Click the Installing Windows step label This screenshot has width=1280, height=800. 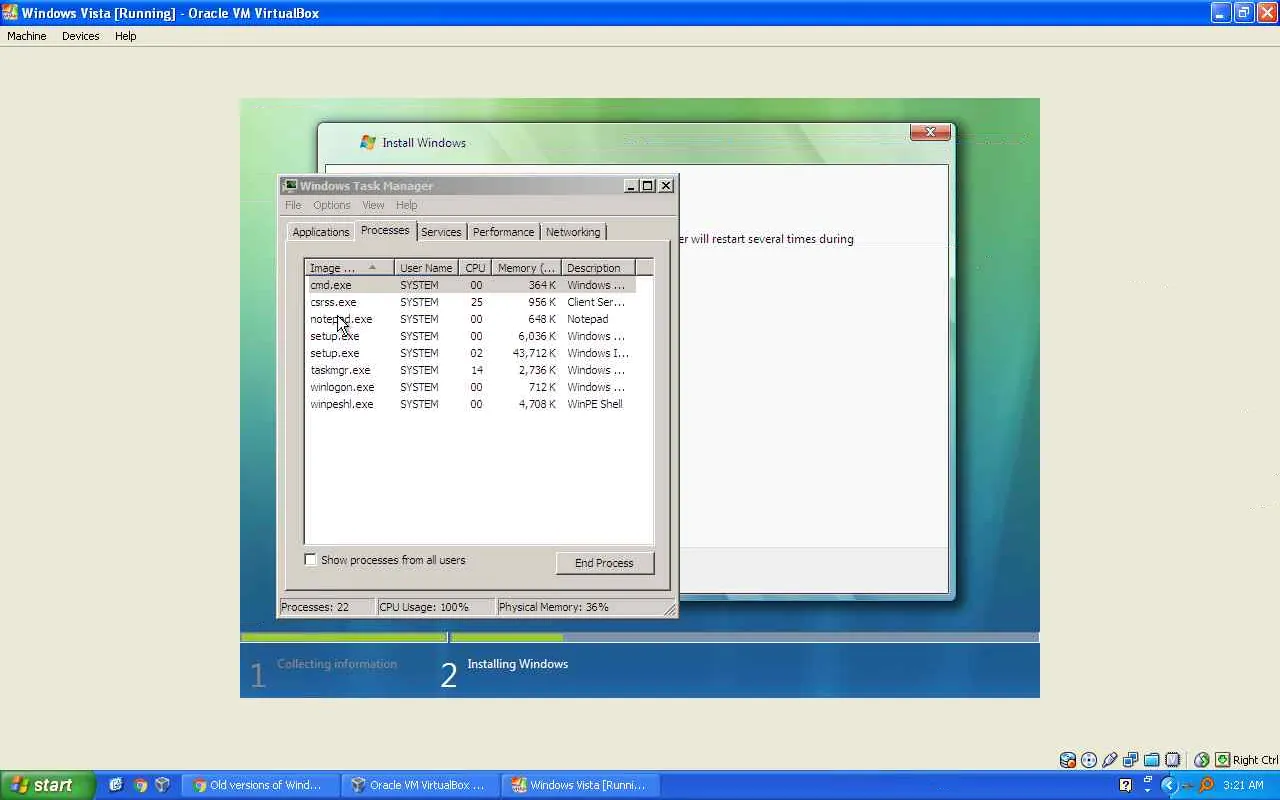tap(518, 664)
